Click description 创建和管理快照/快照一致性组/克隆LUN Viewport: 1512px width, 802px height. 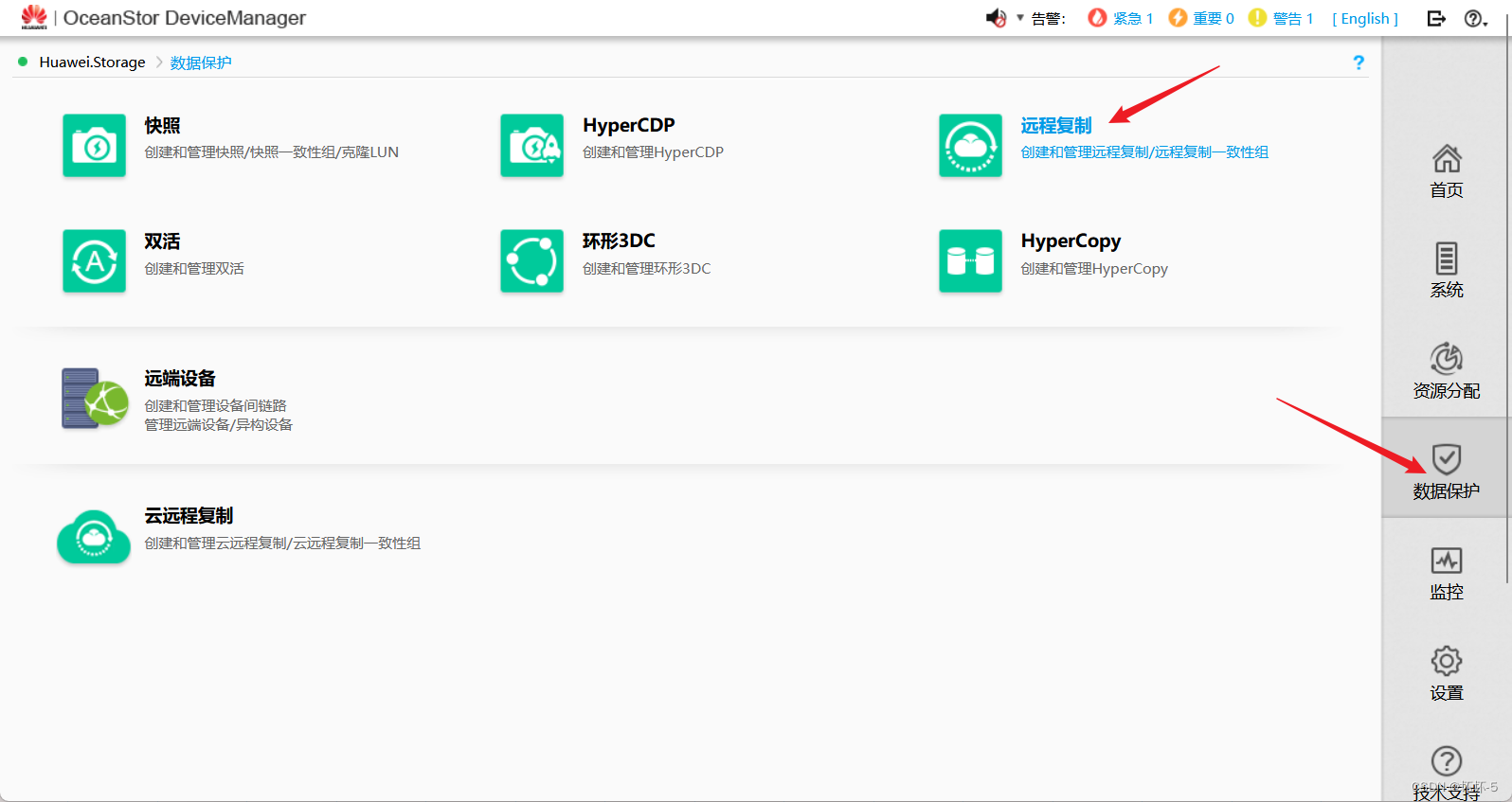pos(271,152)
